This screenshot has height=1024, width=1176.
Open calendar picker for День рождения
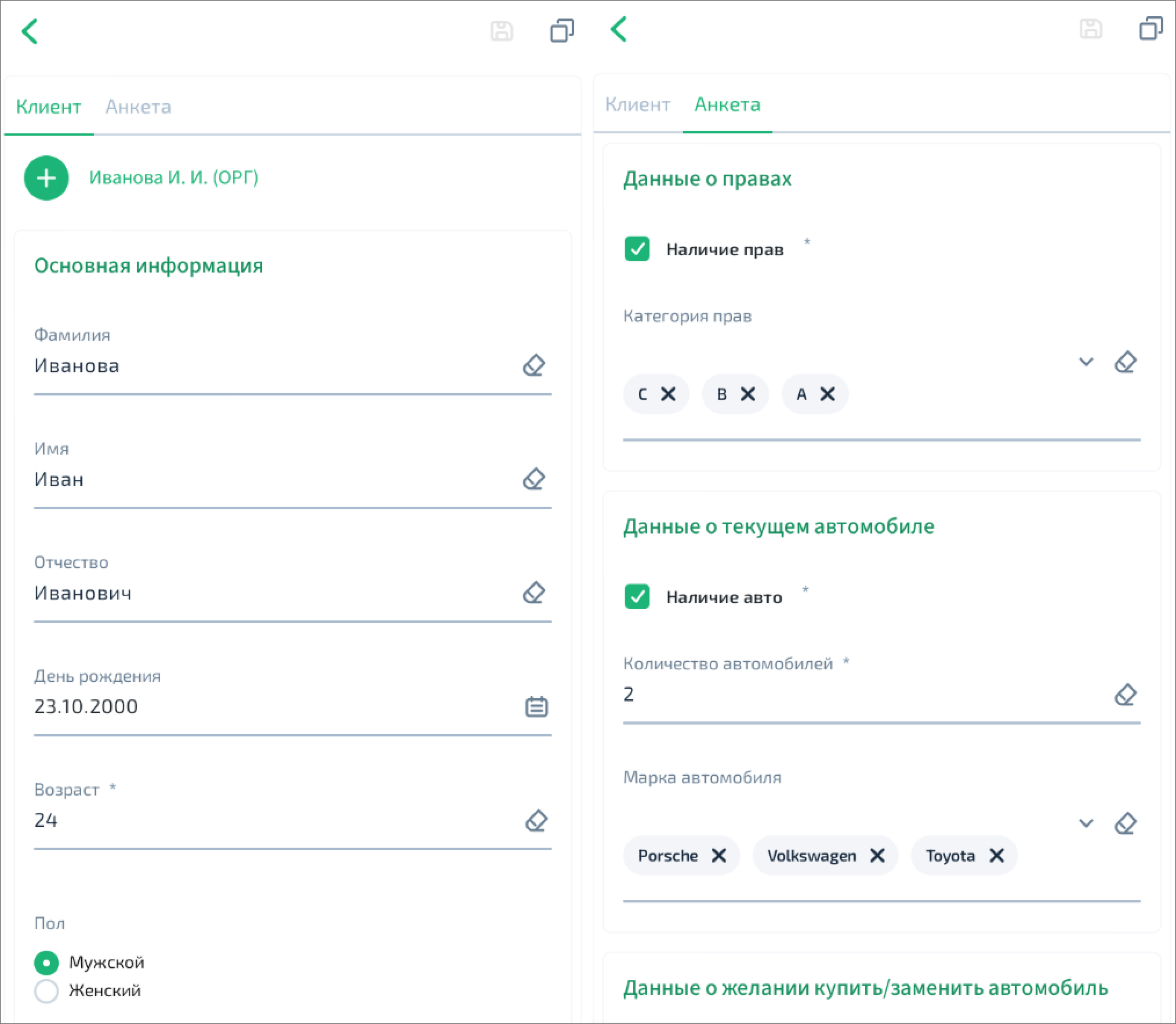pyautogui.click(x=536, y=706)
